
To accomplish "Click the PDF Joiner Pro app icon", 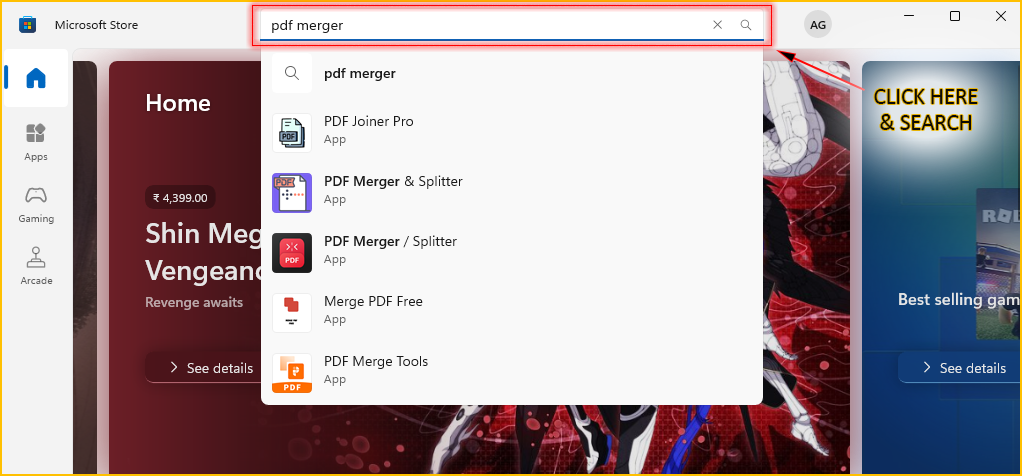I will click(x=292, y=132).
